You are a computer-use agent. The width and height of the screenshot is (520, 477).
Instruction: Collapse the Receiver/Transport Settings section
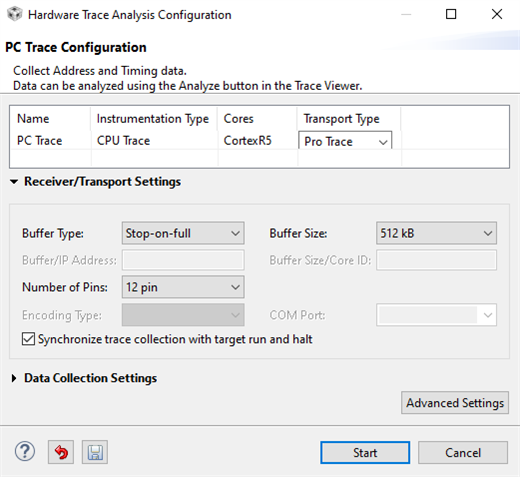(x=14, y=182)
